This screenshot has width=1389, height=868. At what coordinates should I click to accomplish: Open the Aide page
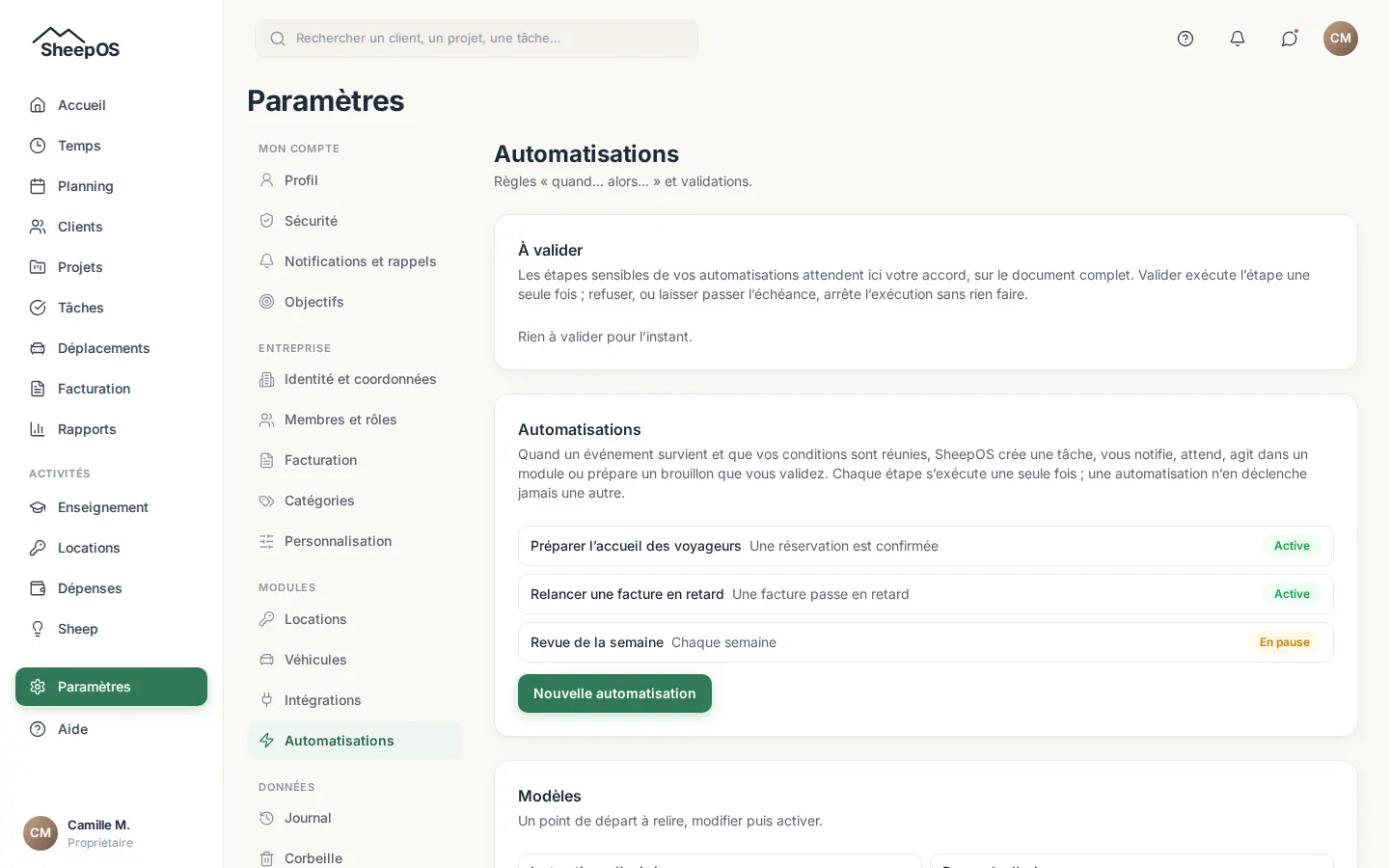pyautogui.click(x=111, y=729)
